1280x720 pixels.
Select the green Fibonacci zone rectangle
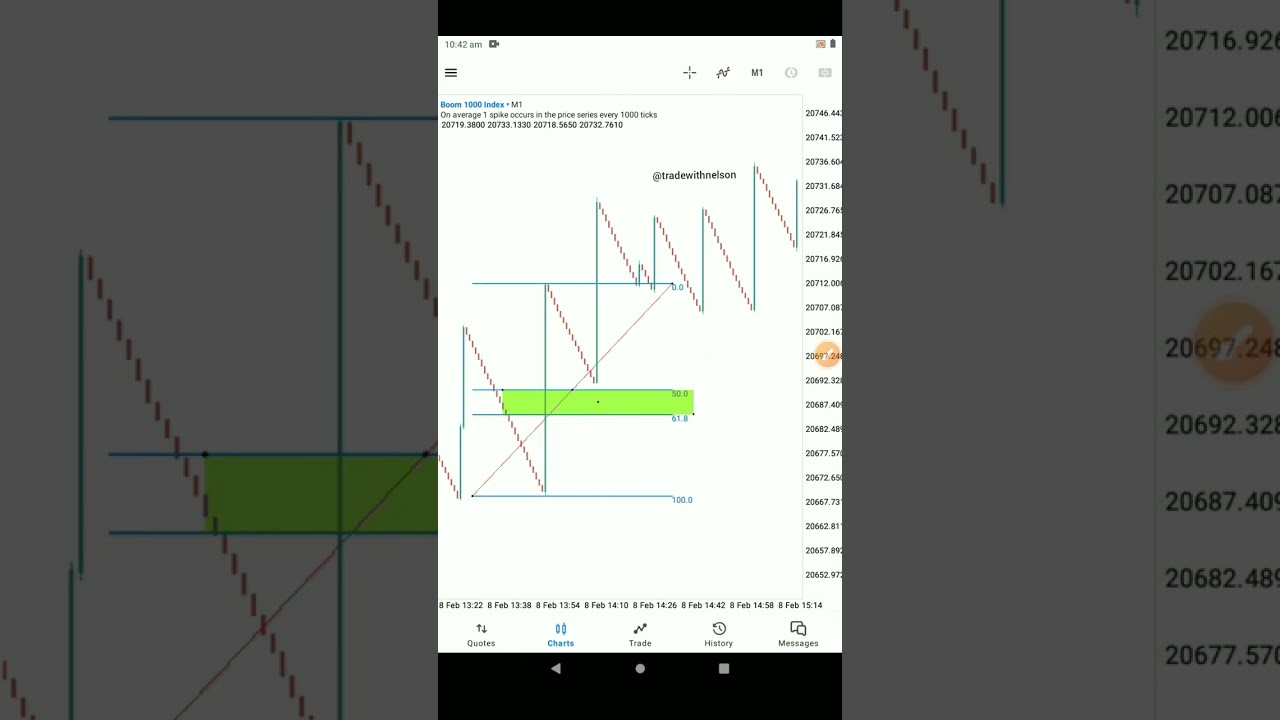[597, 402]
